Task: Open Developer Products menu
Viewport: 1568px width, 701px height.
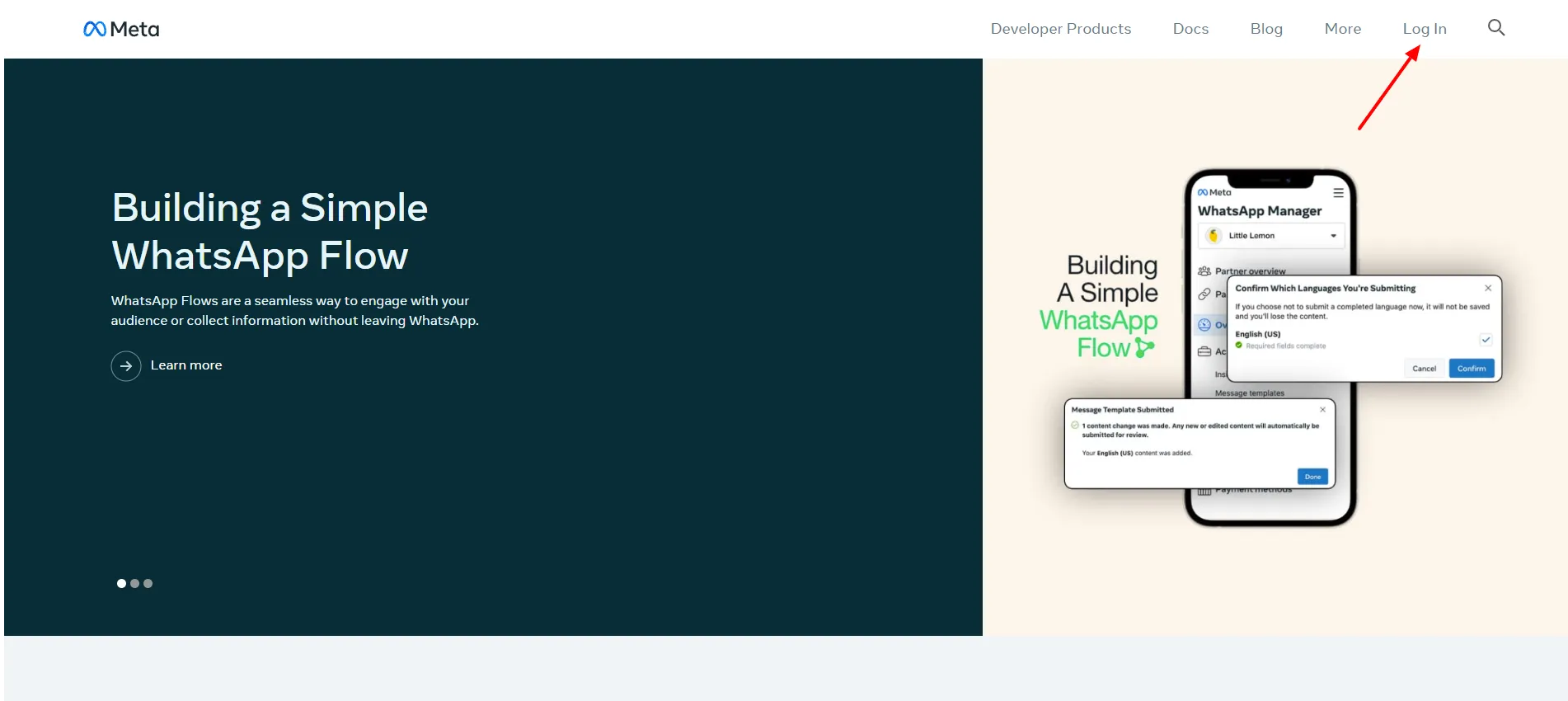Action: 1061,29
